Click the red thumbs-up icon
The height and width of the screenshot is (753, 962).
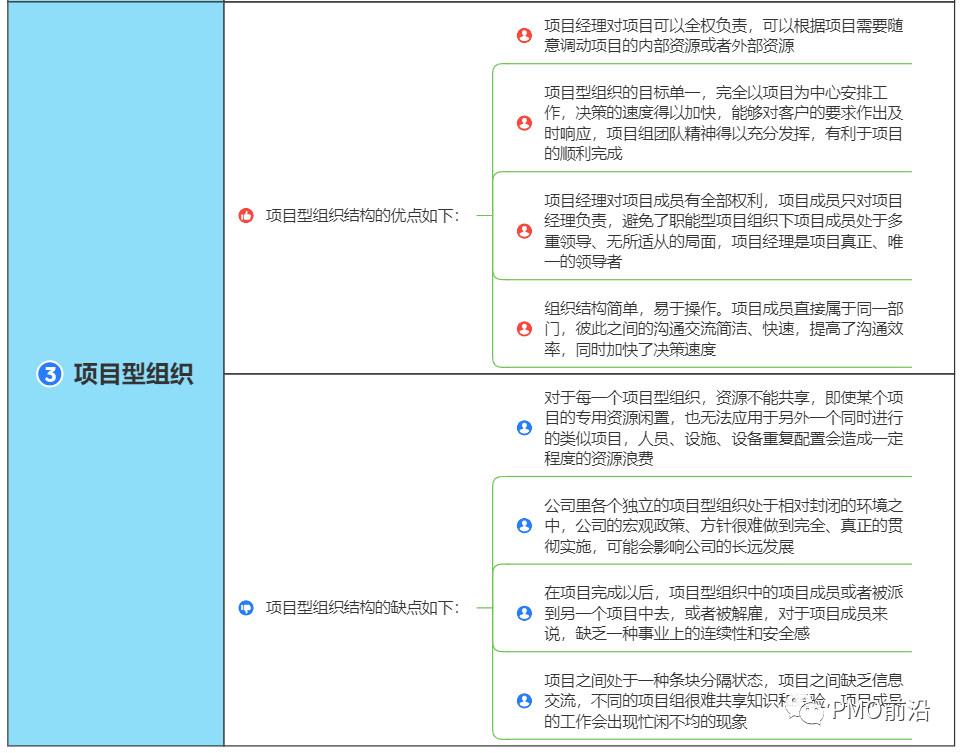pos(246,215)
